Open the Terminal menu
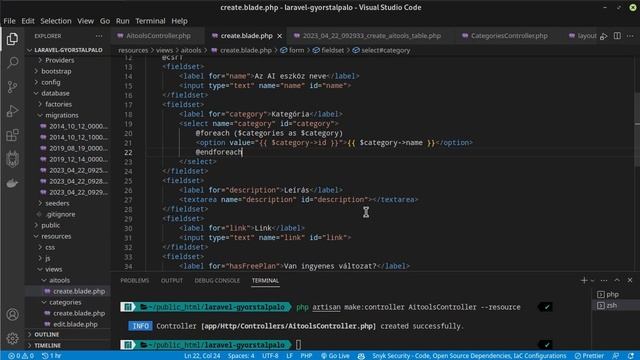The width and height of the screenshot is (640, 360). pos(150,21)
